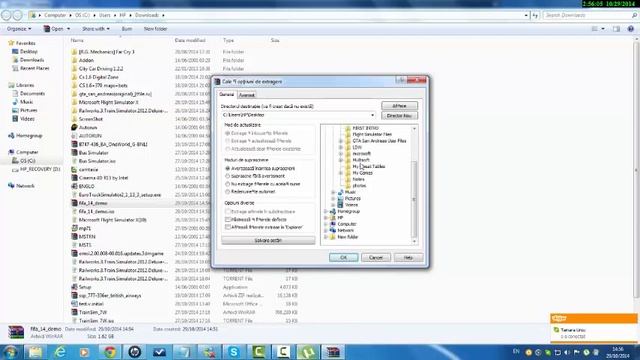This screenshot has width=640, height=360.
Task: Open the destination path combo box dropdown
Action: click(x=372, y=115)
